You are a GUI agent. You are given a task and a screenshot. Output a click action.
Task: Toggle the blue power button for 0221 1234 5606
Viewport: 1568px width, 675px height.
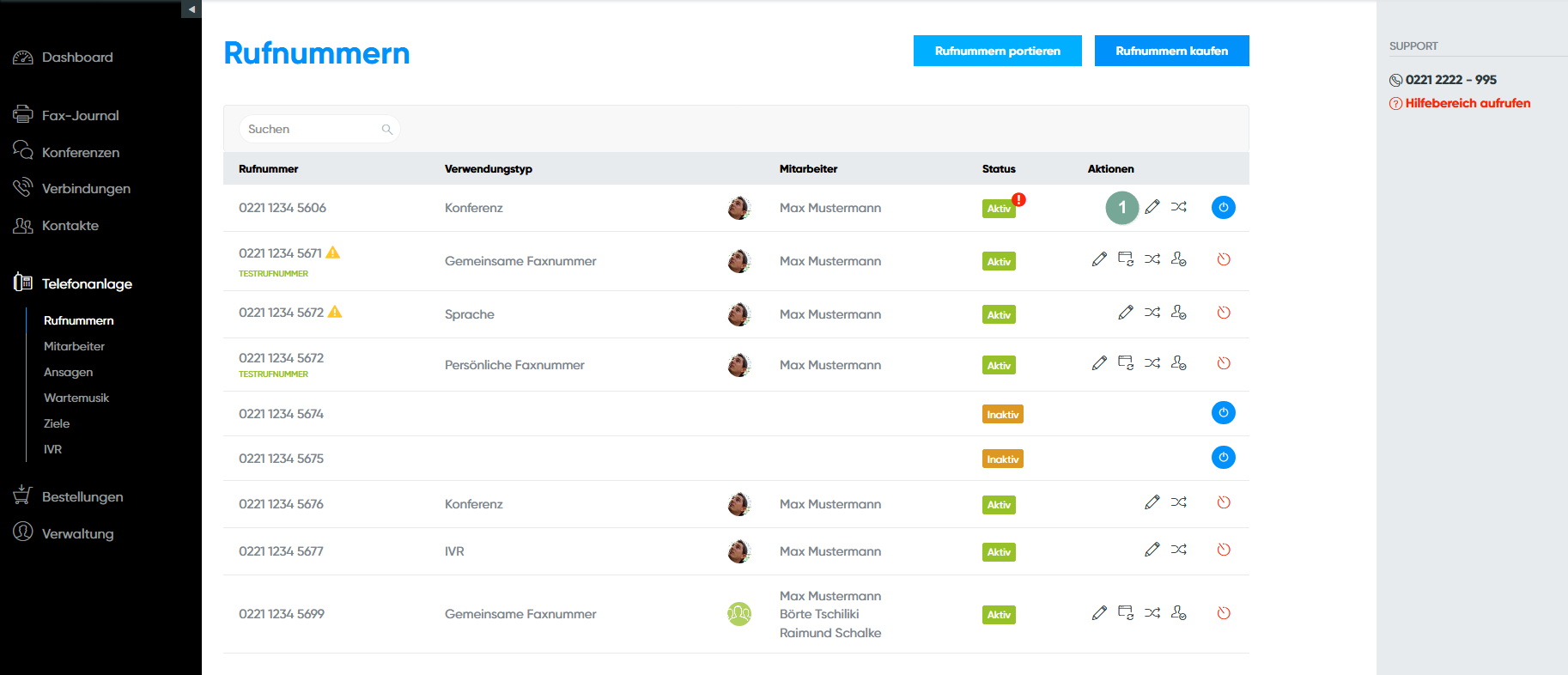tap(1224, 207)
